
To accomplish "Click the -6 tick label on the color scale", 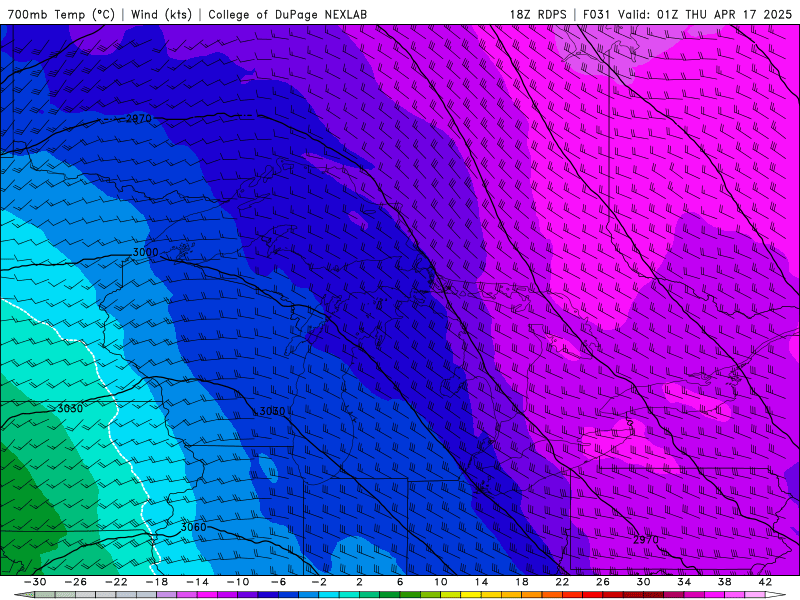I will 279,582.
